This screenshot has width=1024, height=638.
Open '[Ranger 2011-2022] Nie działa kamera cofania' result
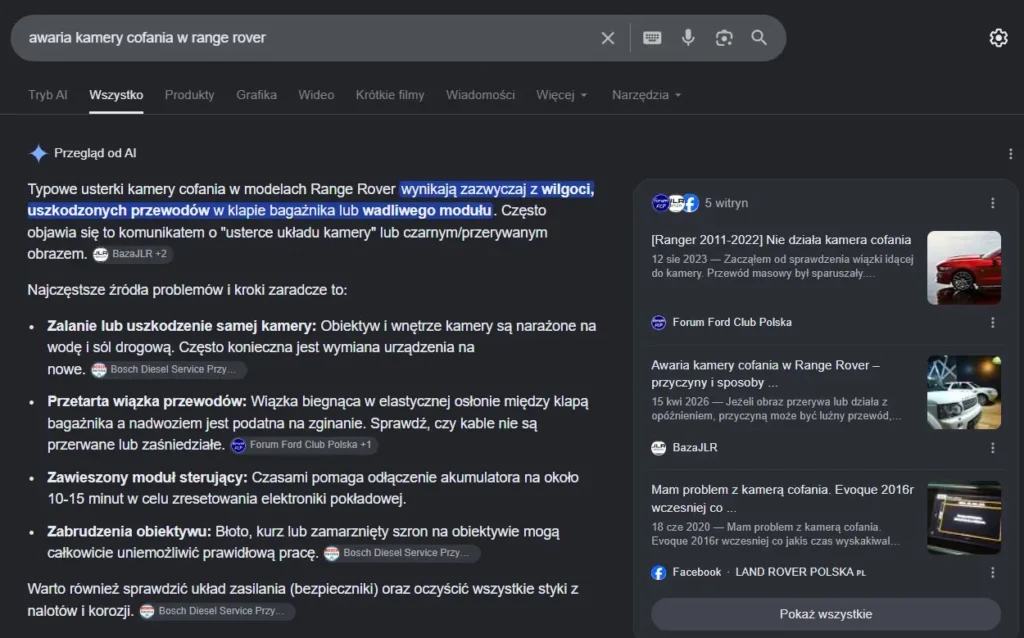coord(781,240)
